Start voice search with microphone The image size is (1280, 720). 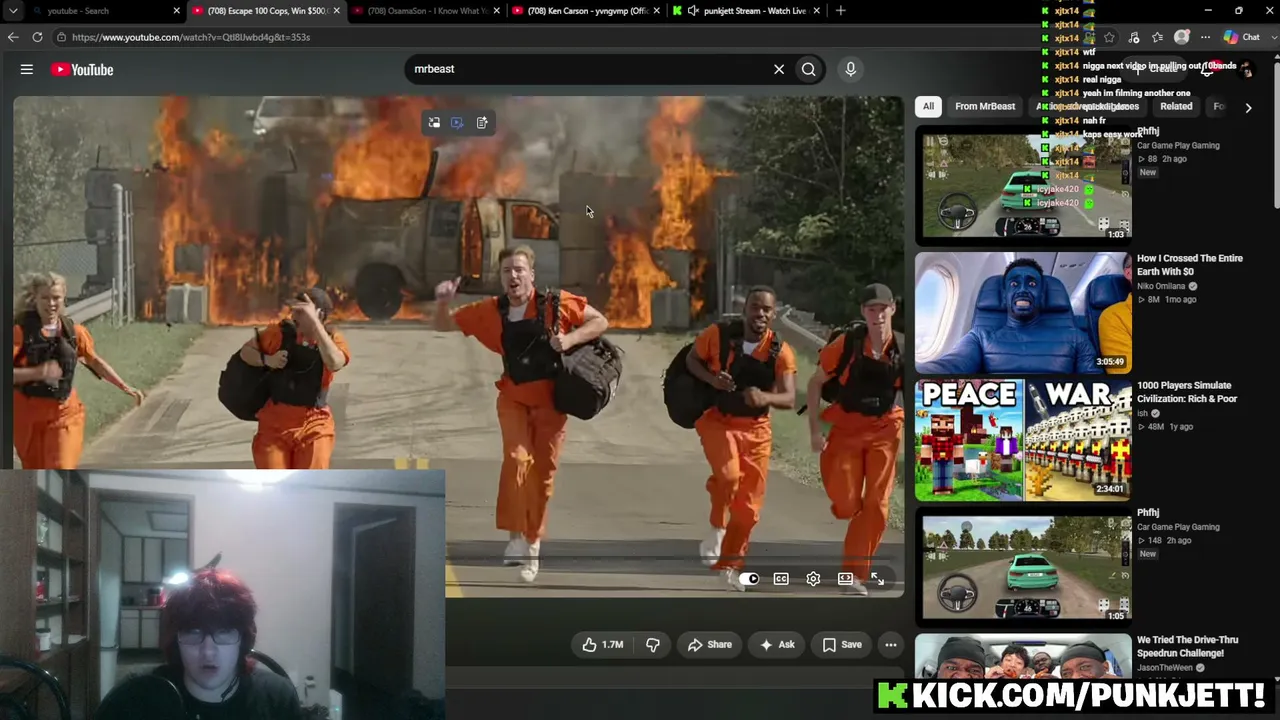click(x=851, y=69)
